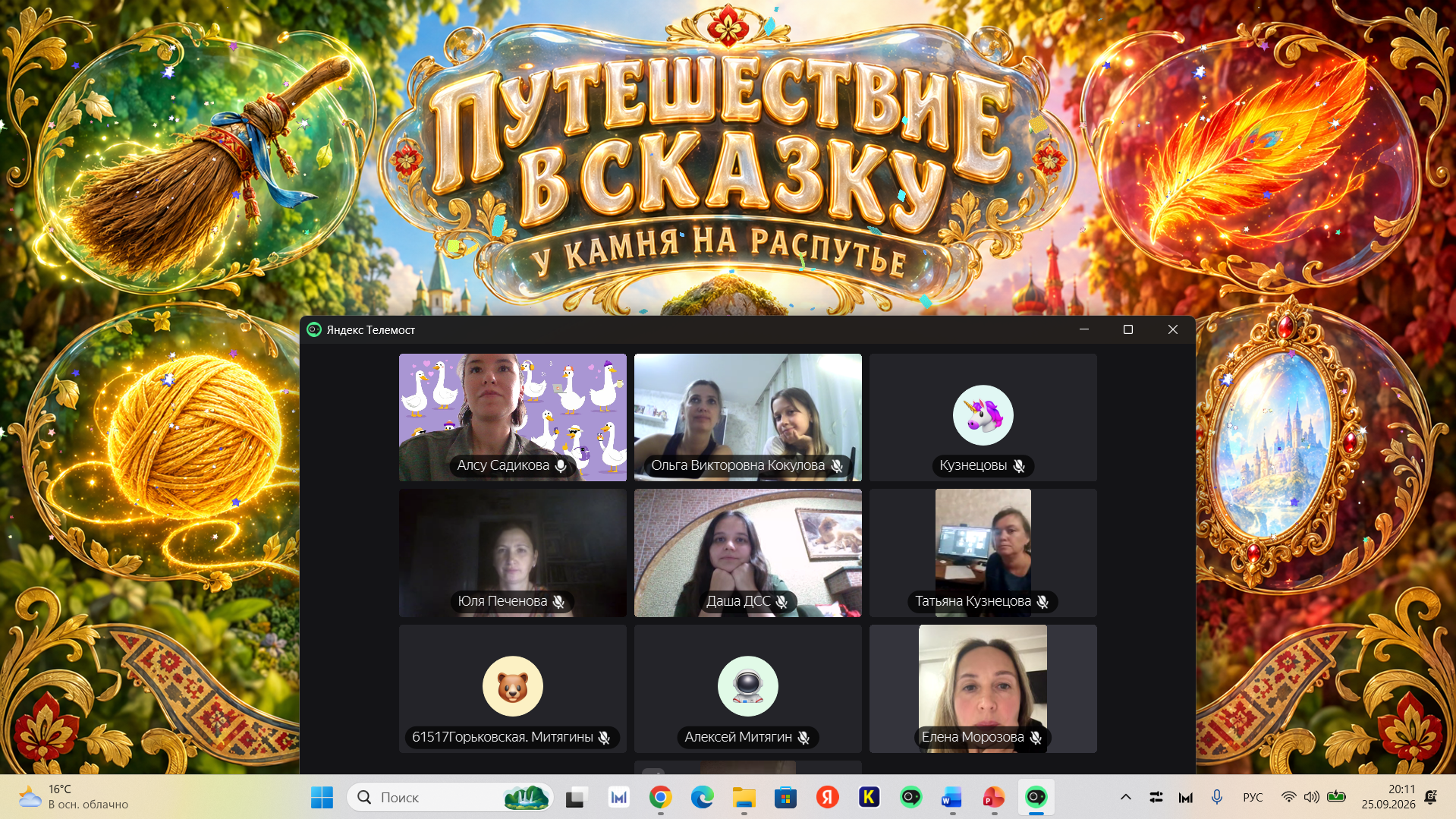Open the volume control in the tray
The width and height of the screenshot is (1456, 819).
(1311, 797)
